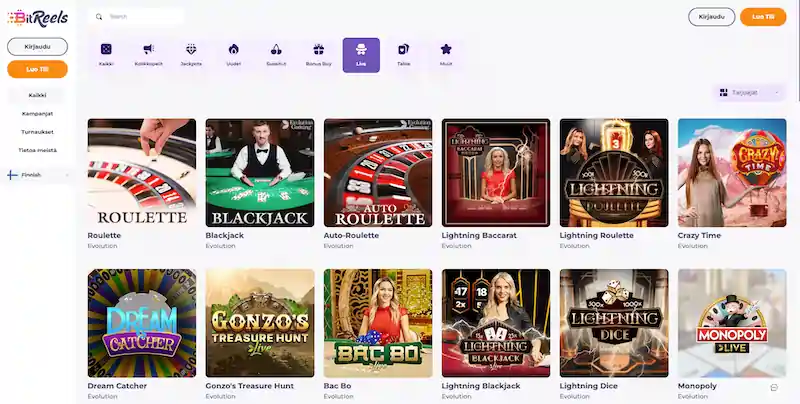Click the BitReels logo
Image resolution: width=800 pixels, height=404 pixels.
38,18
